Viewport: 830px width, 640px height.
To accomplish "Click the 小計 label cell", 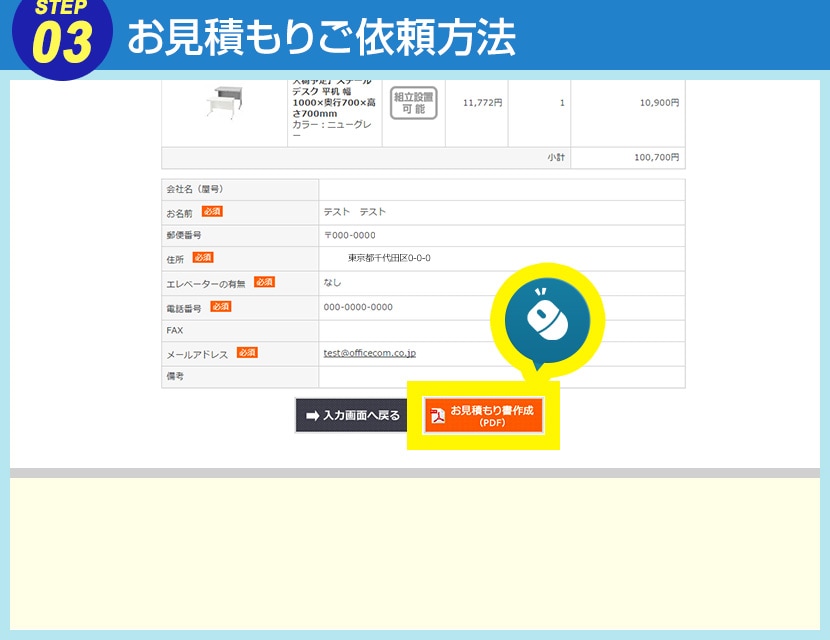I will [366, 158].
